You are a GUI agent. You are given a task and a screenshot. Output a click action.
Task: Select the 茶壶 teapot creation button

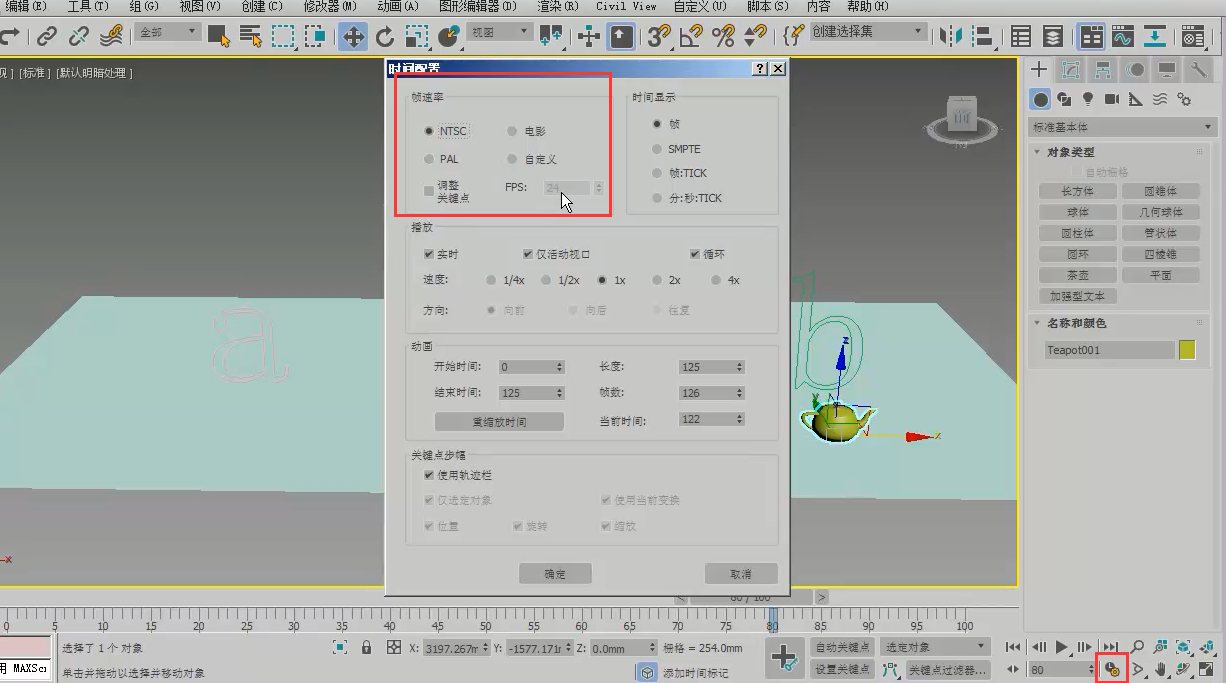point(1076,274)
